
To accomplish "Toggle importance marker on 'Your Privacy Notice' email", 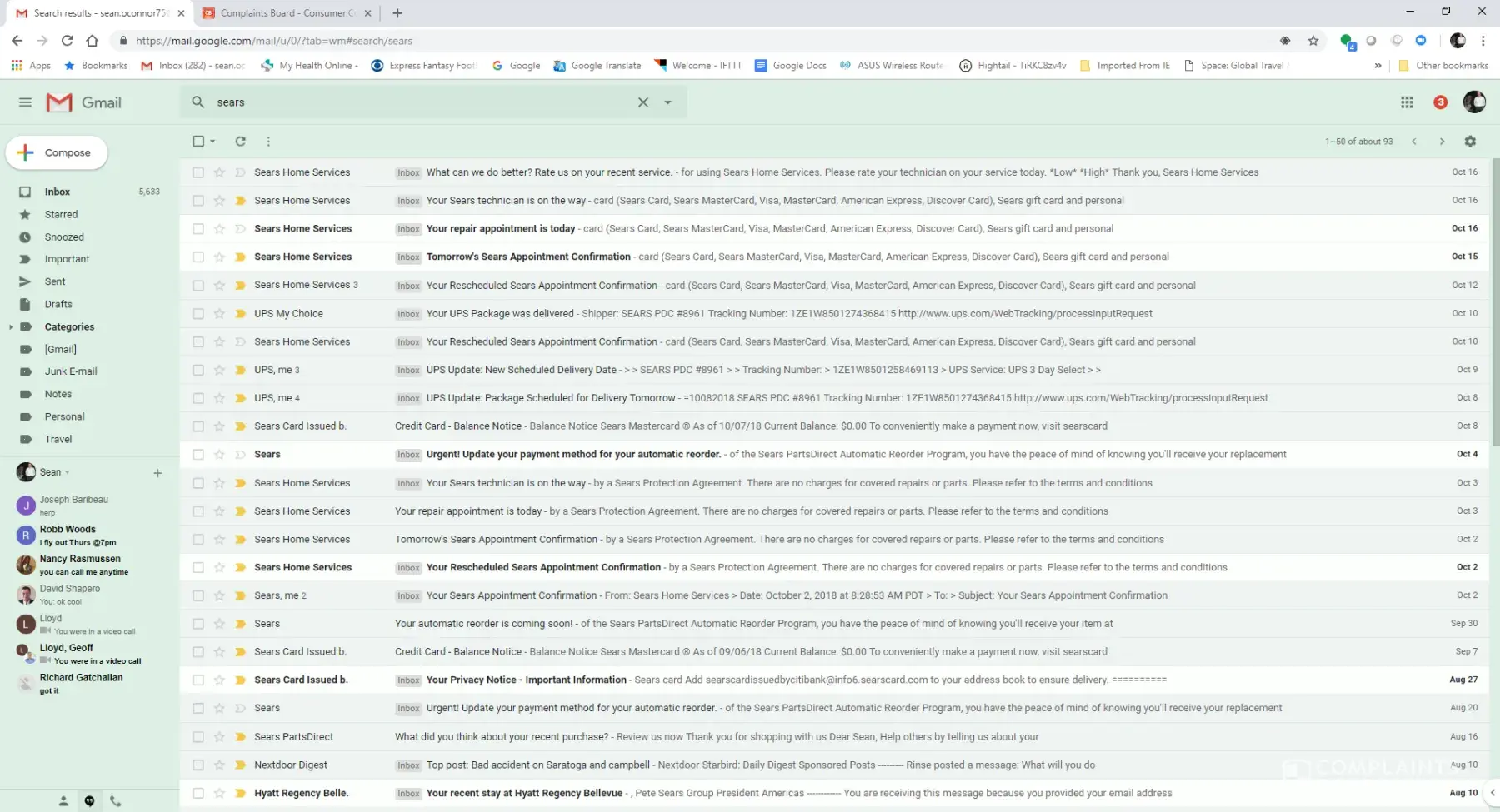I will pyautogui.click(x=240, y=680).
